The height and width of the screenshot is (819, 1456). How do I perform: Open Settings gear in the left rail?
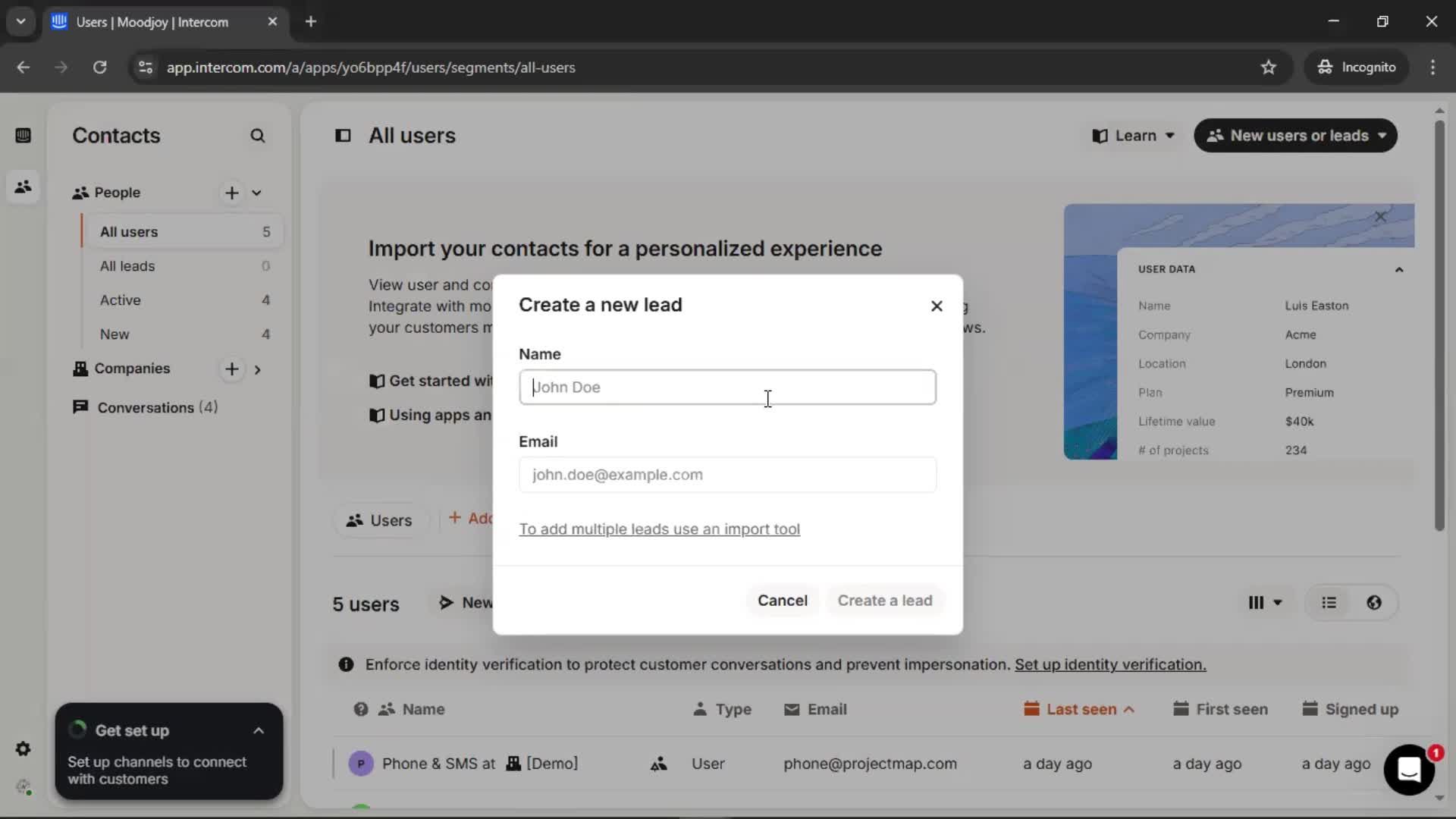pos(23,749)
